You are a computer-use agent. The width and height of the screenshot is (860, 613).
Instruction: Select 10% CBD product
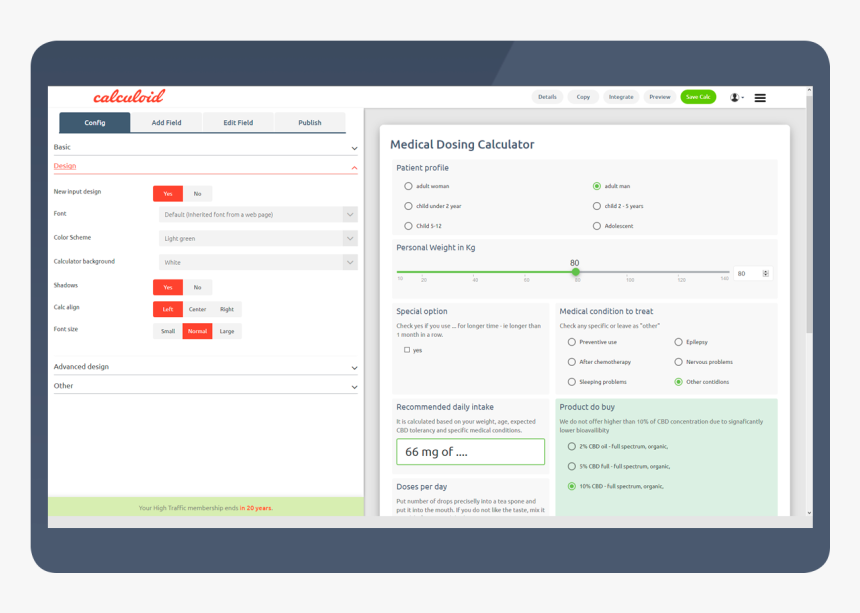click(x=572, y=486)
